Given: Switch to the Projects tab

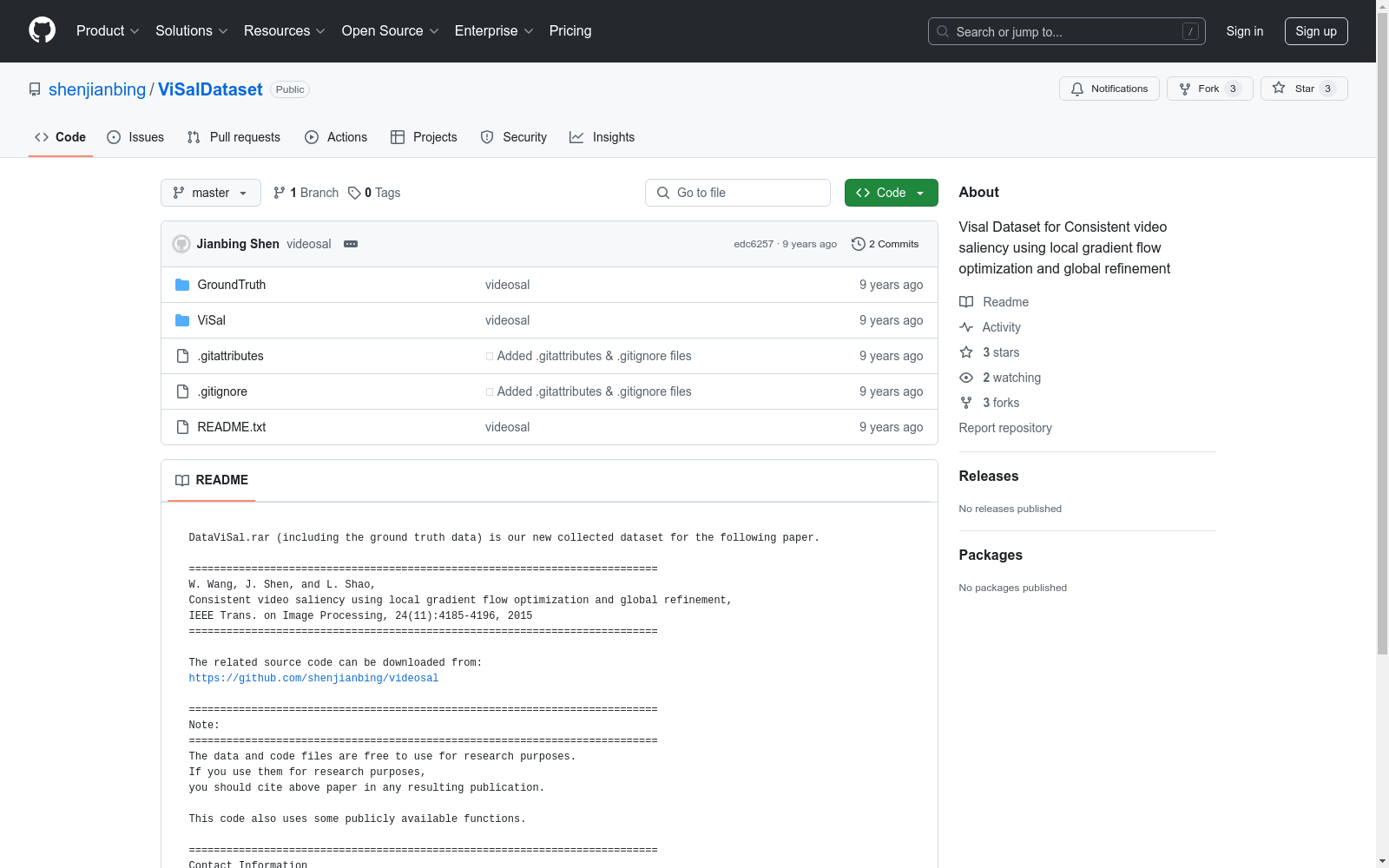Looking at the screenshot, I should click(424, 137).
